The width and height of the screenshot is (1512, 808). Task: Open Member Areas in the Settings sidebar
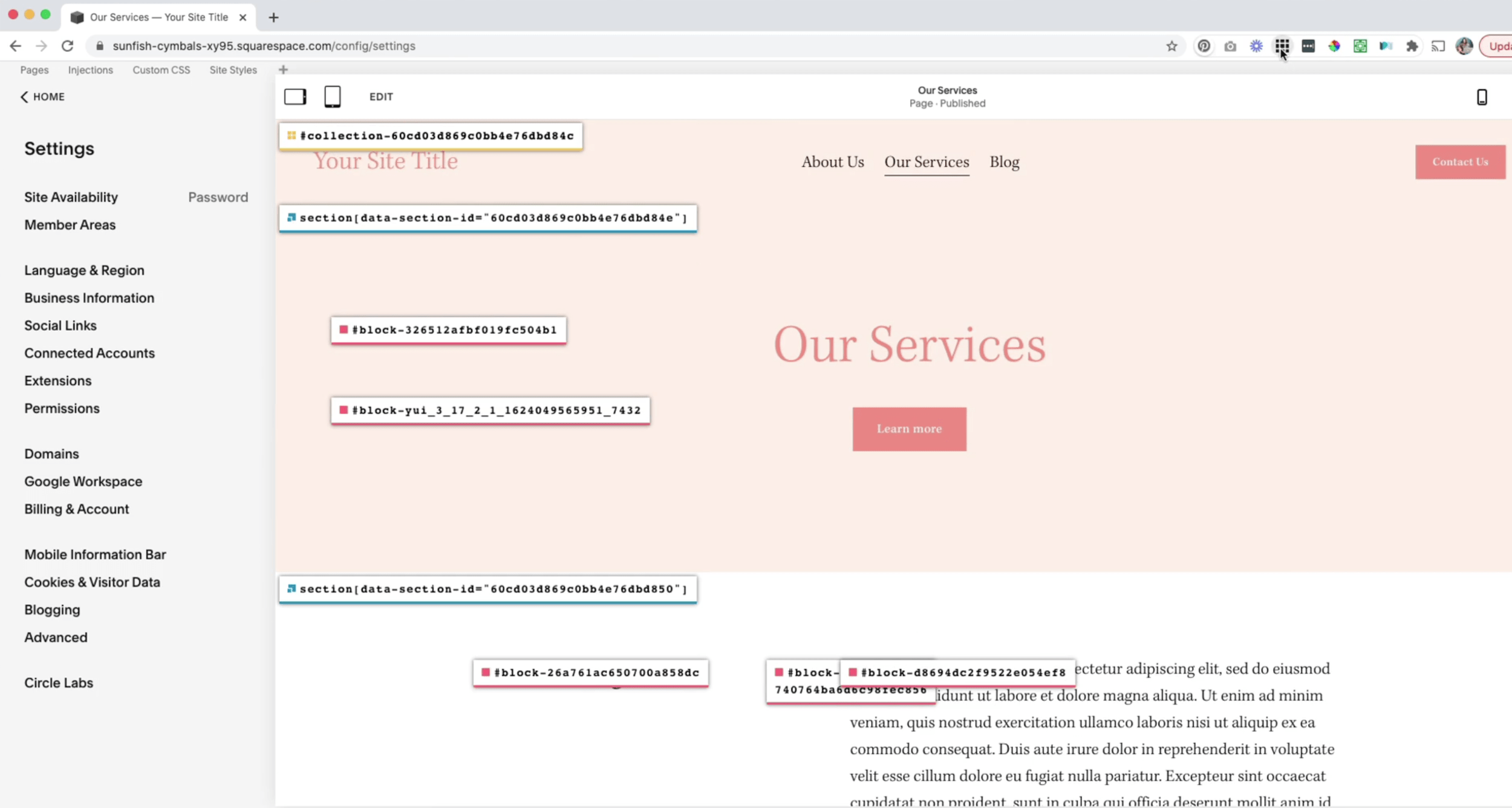[70, 224]
